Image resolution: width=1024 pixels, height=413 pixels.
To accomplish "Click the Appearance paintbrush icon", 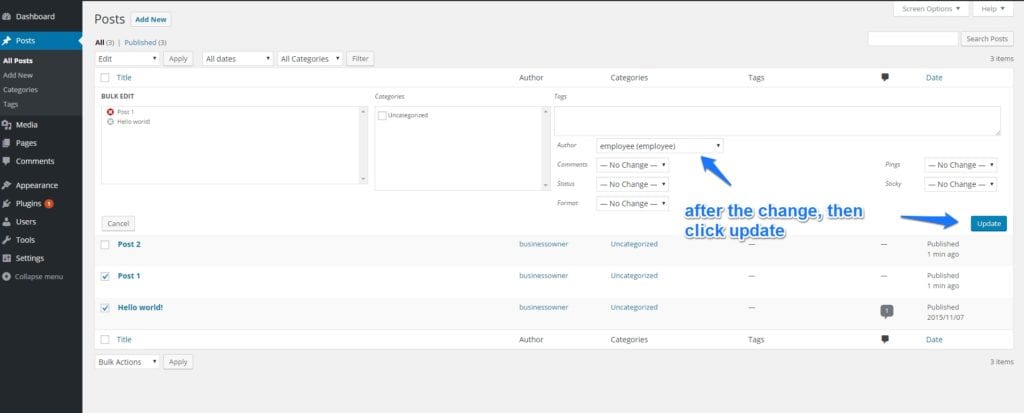I will 7,186.
